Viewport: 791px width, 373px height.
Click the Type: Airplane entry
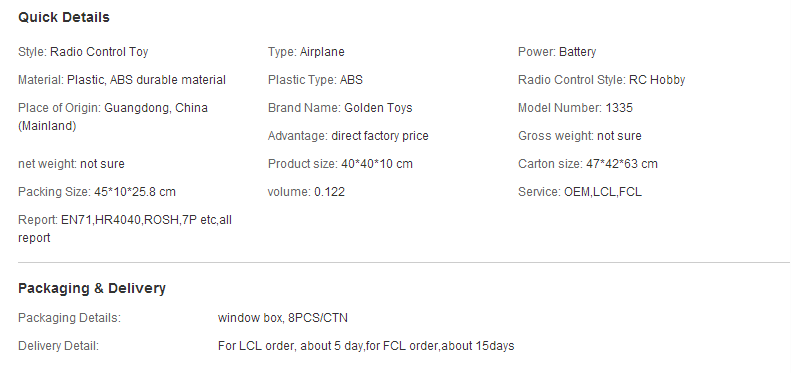click(x=306, y=52)
